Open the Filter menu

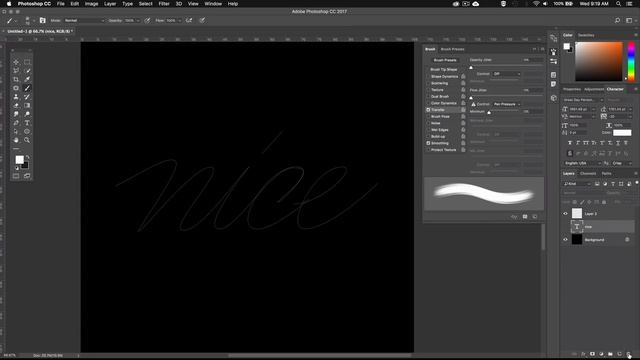164,4
